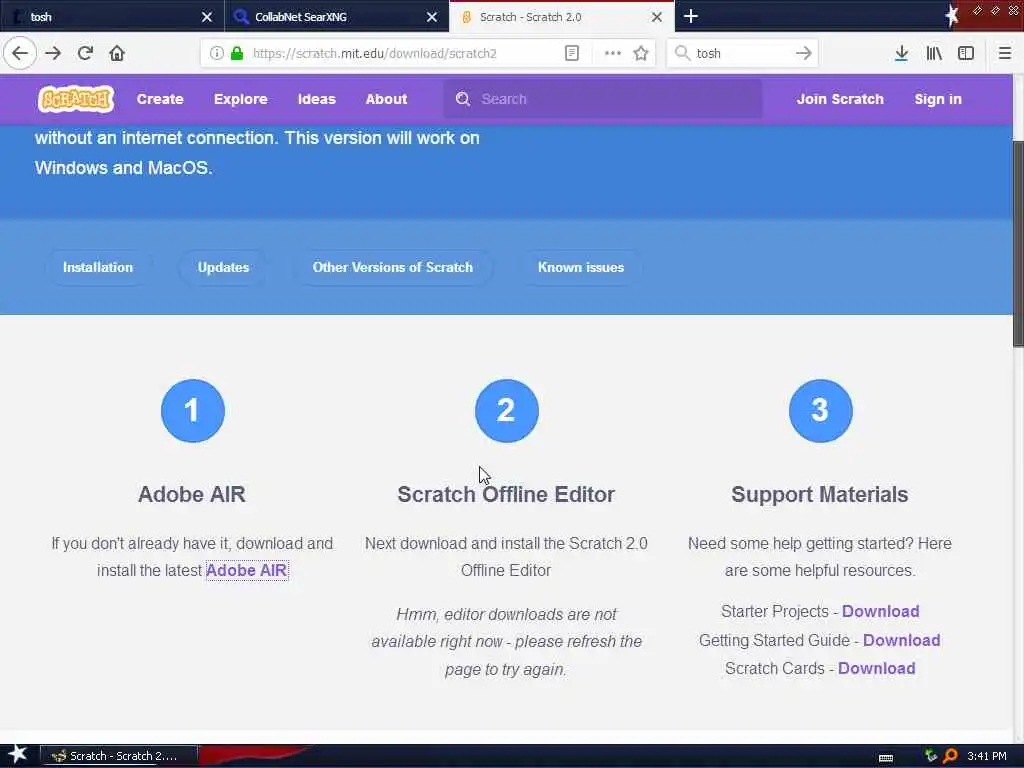Jump to Known issues

(x=581, y=267)
